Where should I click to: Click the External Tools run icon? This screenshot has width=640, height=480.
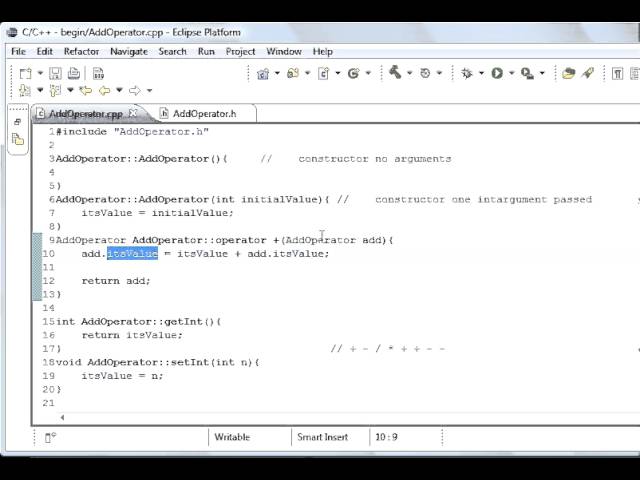point(527,73)
